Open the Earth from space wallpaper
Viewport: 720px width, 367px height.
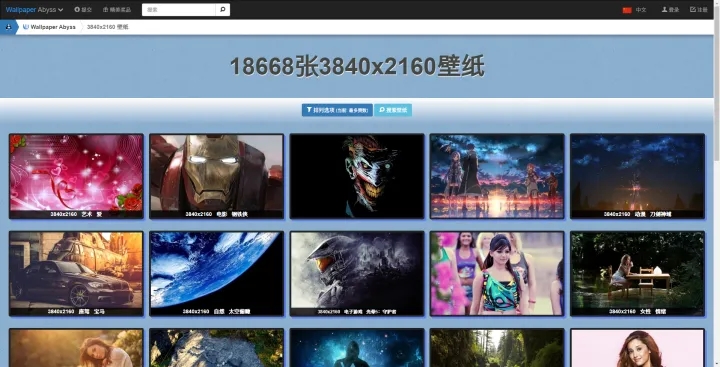(x=217, y=274)
